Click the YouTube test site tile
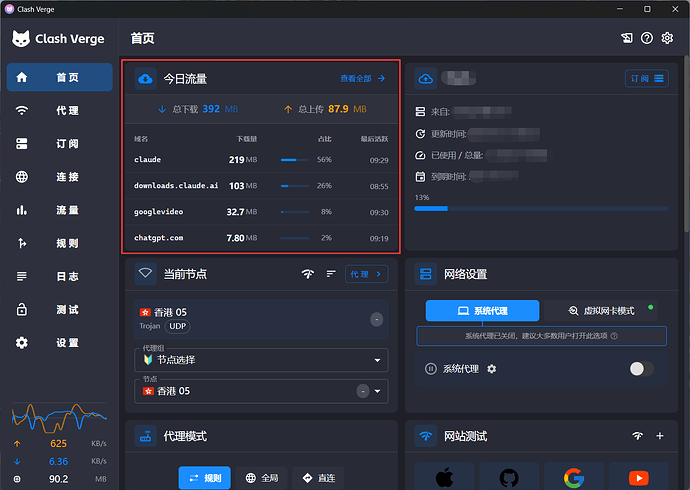Viewport: 690px width, 490px height. coord(639,476)
